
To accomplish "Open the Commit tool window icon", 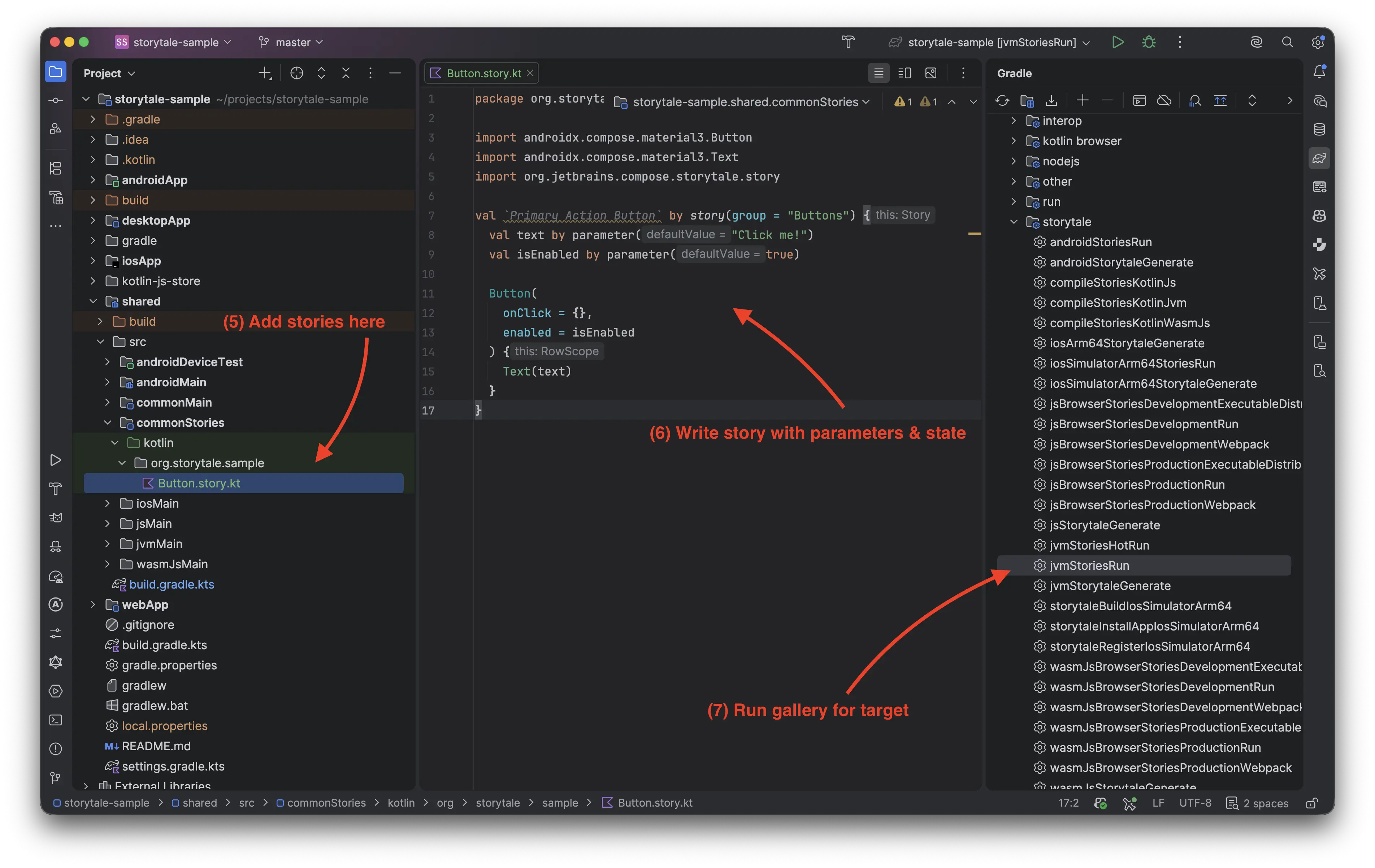I will point(55,101).
